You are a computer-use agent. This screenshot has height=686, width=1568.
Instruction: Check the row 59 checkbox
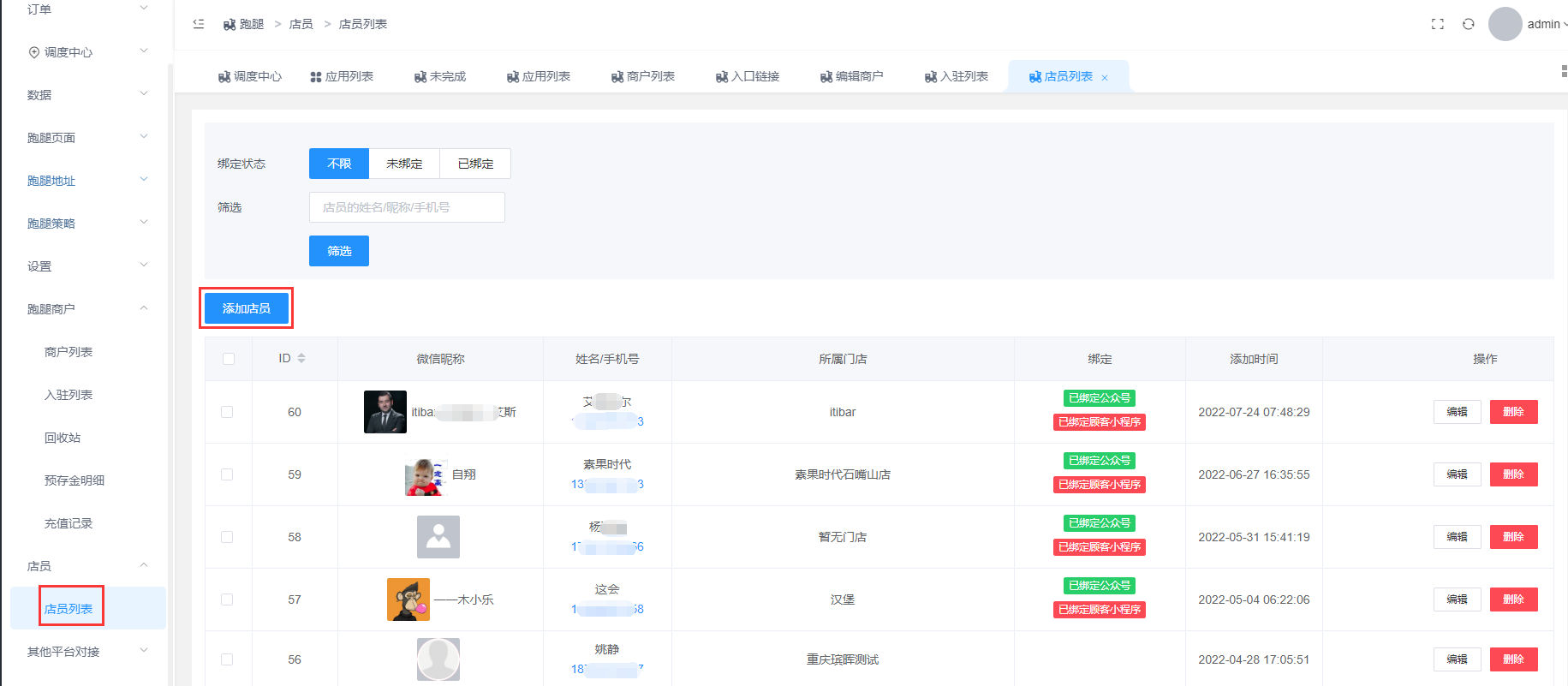[227, 474]
